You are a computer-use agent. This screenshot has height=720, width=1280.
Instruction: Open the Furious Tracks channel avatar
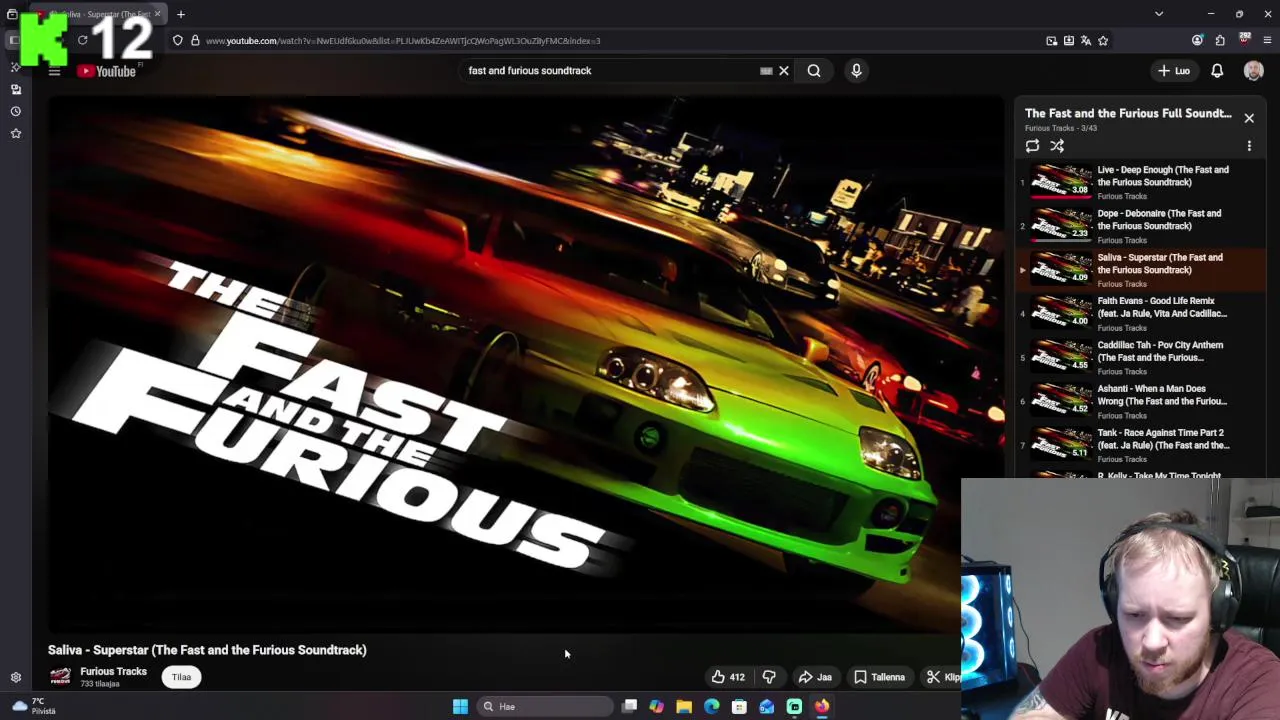tap(60, 677)
